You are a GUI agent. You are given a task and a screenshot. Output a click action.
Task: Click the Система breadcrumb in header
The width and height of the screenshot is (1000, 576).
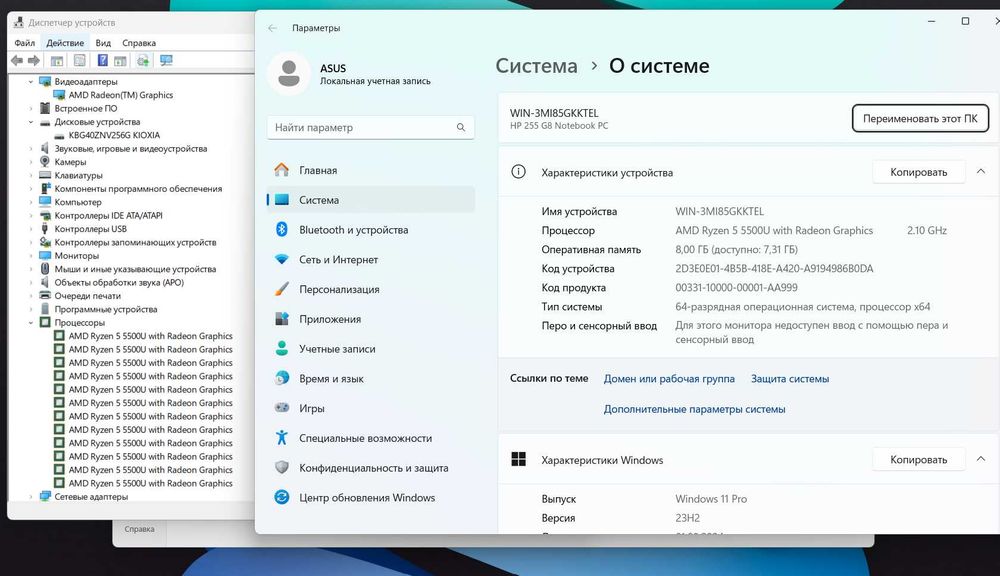click(x=536, y=66)
